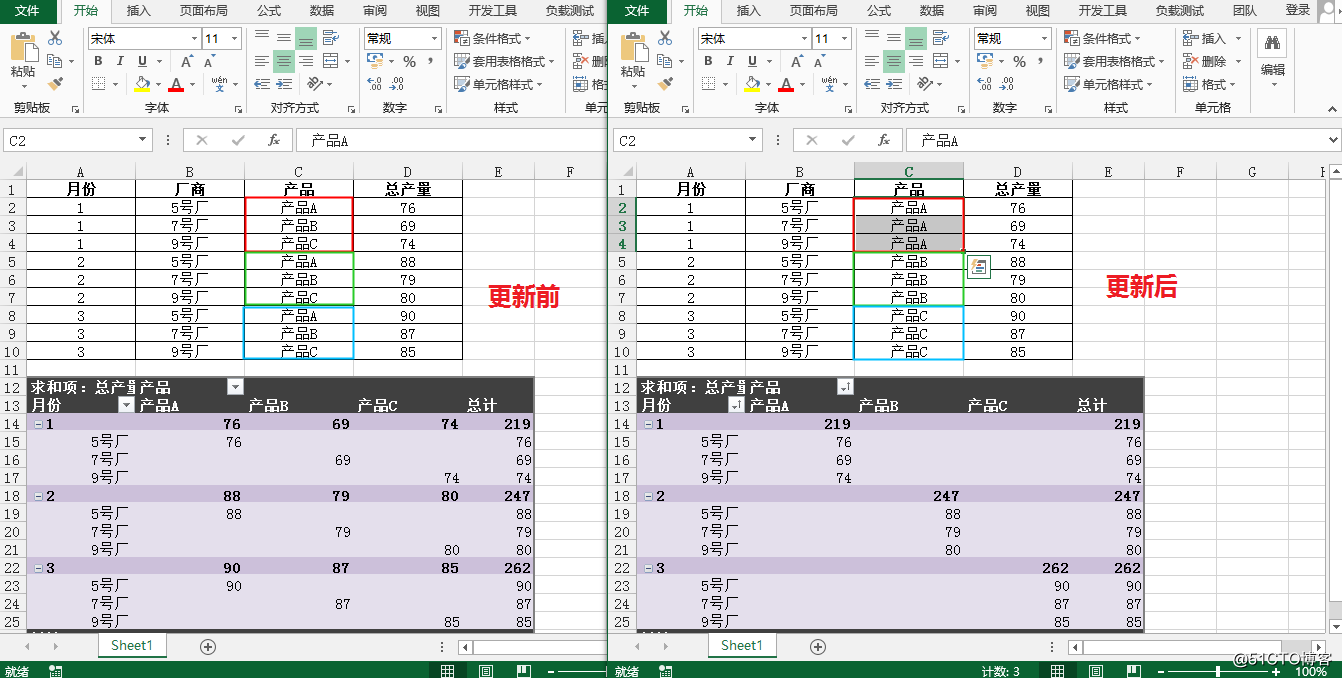
Task: Open the 常规 number format dropdown
Action: point(400,37)
